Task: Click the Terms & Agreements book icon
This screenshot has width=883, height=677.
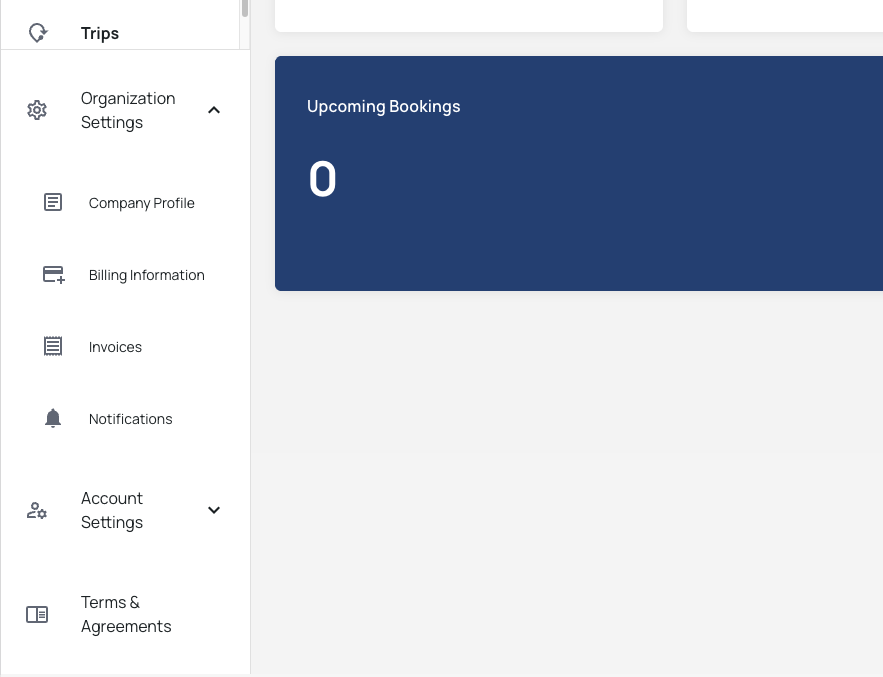Action: pos(37,614)
